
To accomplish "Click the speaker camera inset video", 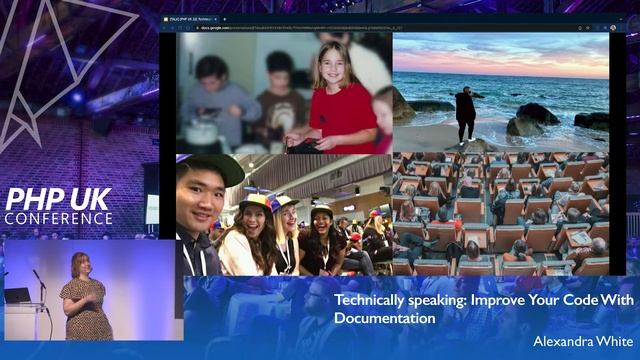I will coord(93,290).
